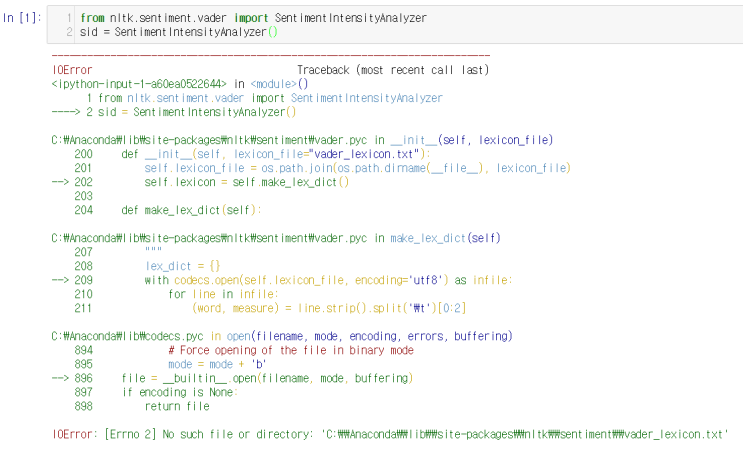Click line 204 'def make_lex_dict(self):'

click(x=168, y=210)
